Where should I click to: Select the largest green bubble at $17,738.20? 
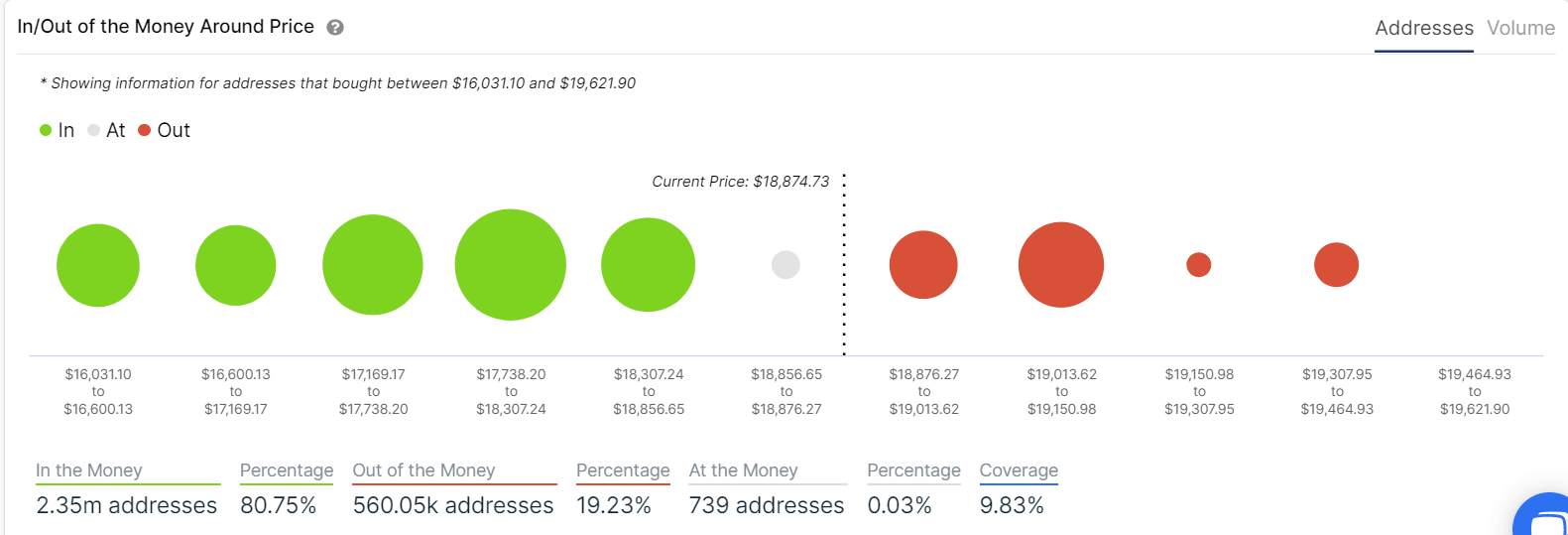tap(511, 265)
